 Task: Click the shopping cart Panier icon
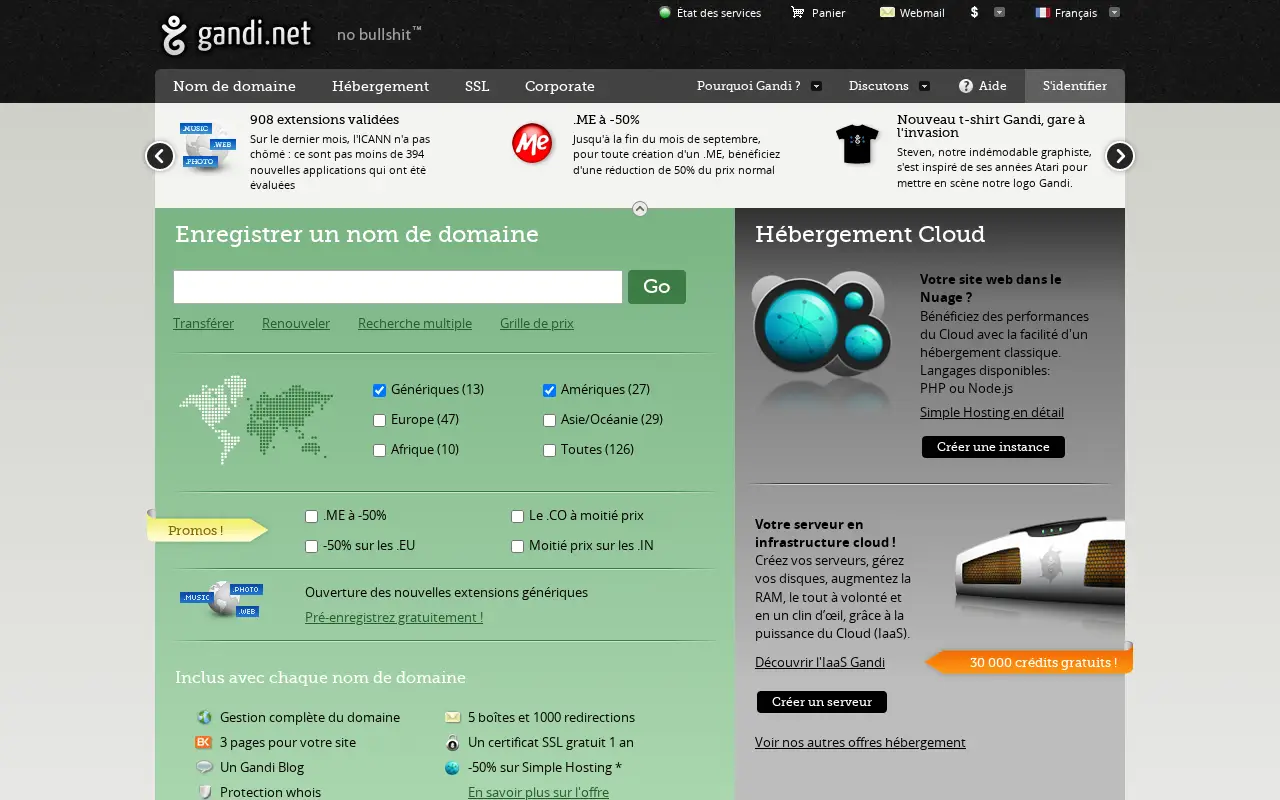pyautogui.click(x=797, y=13)
